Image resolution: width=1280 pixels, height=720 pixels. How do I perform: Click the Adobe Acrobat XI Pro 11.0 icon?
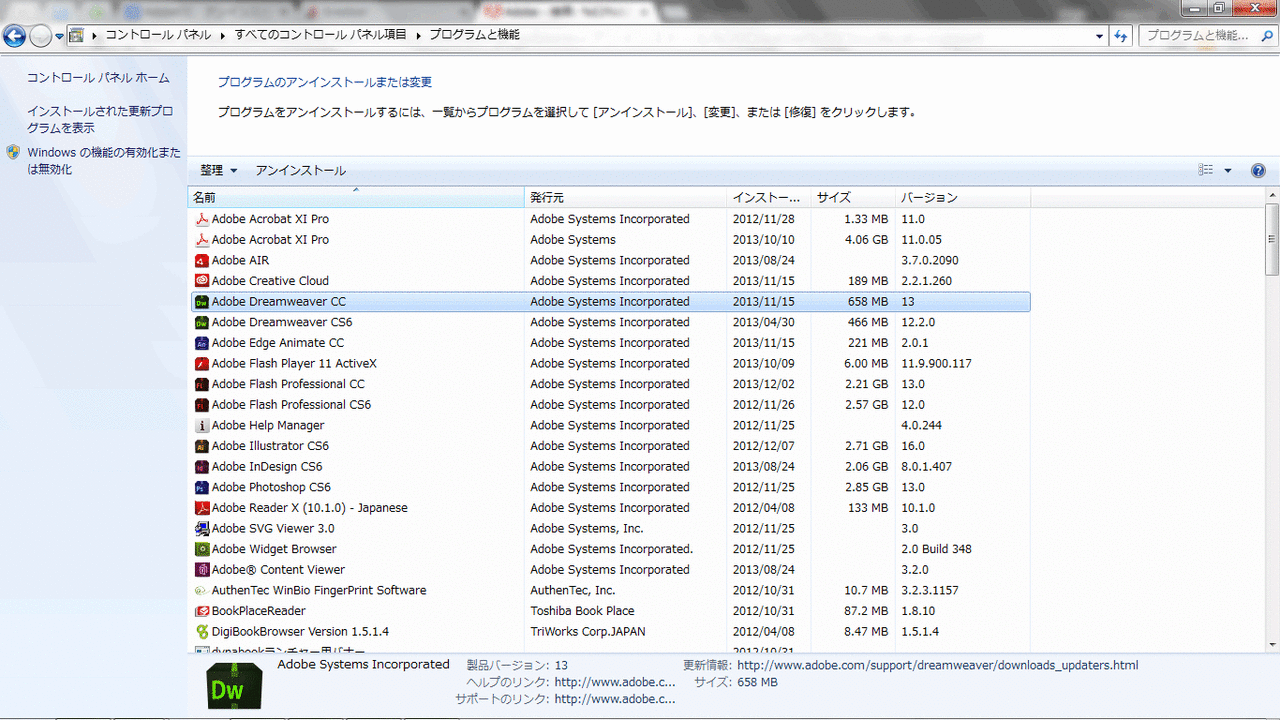pos(202,219)
